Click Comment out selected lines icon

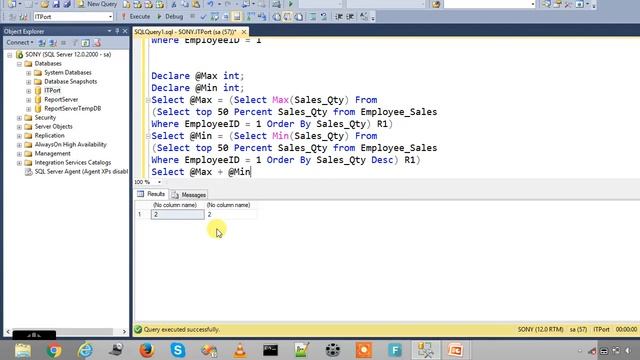click(x=312, y=17)
